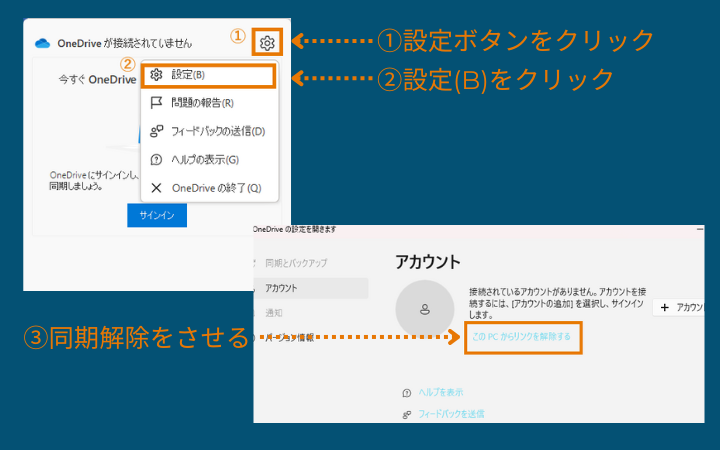
Task: Open 通知 section in settings sidebar
Action: coord(274,313)
